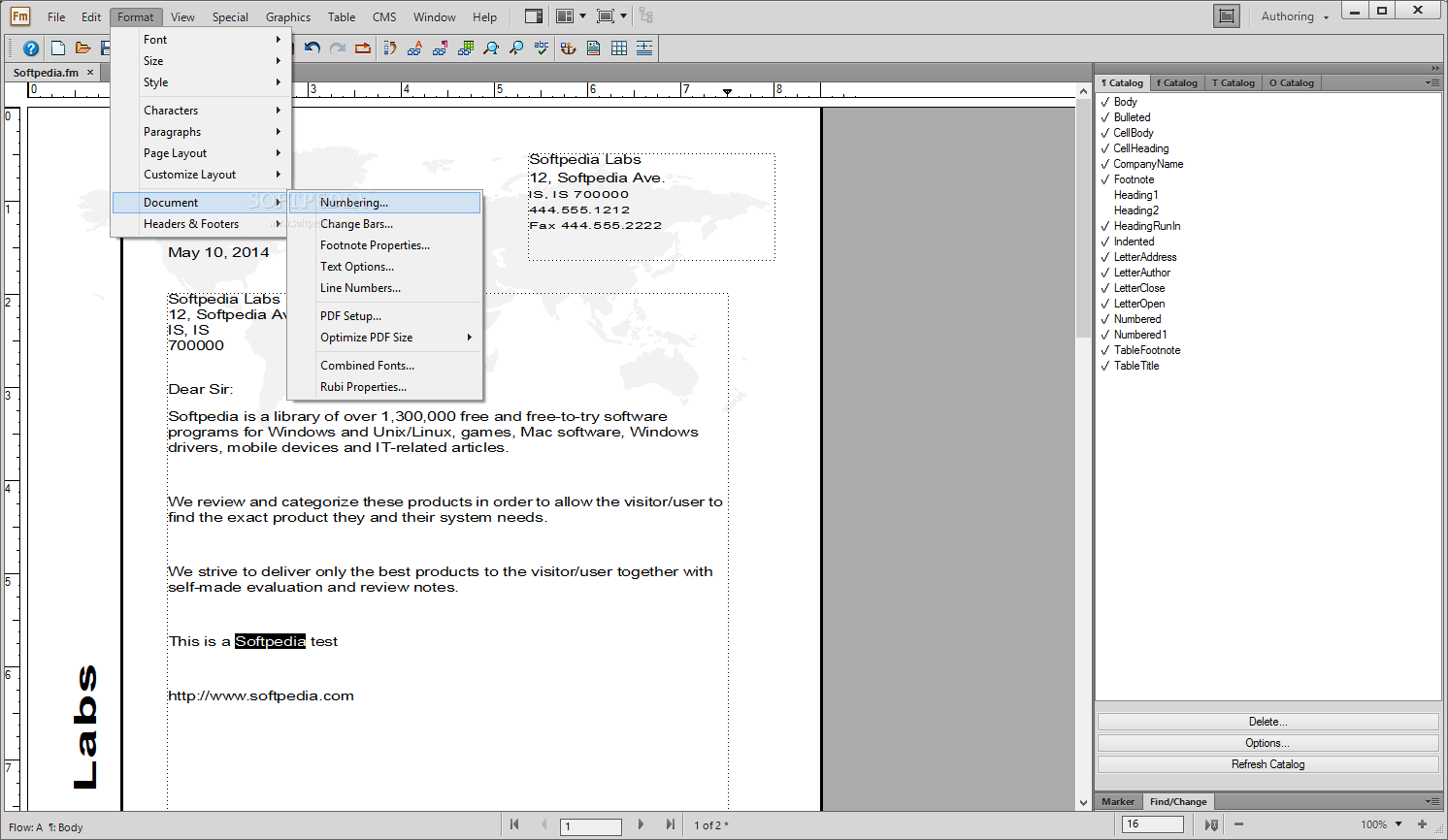Click the line number field showing 16

[x=1153, y=824]
